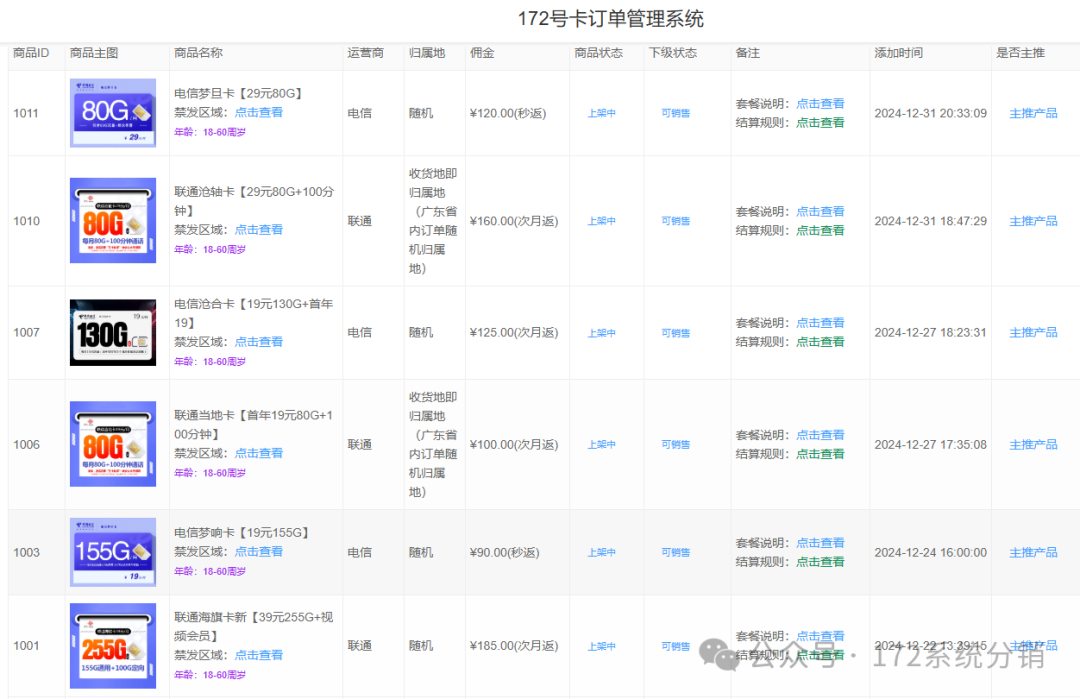Viewport: 1080px width, 699px height.
Task: Click the 80G image for product 1010
Action: 112,221
